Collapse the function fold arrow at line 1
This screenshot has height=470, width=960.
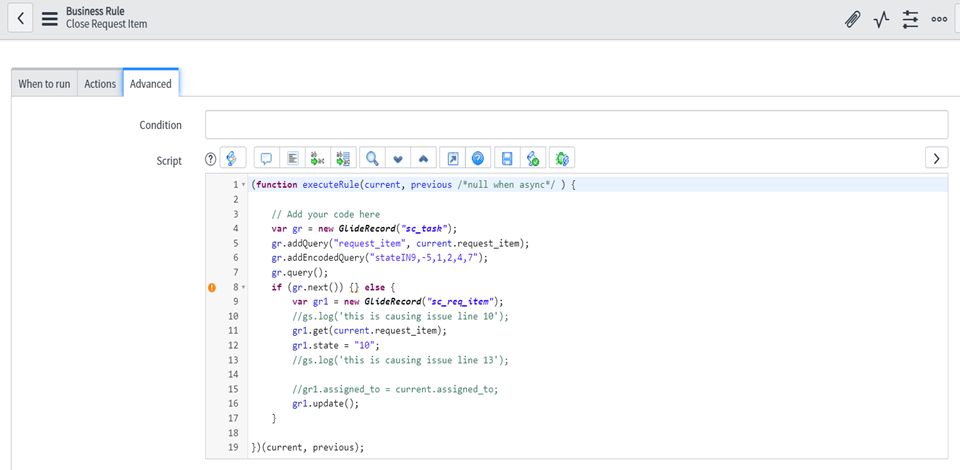[x=244, y=185]
